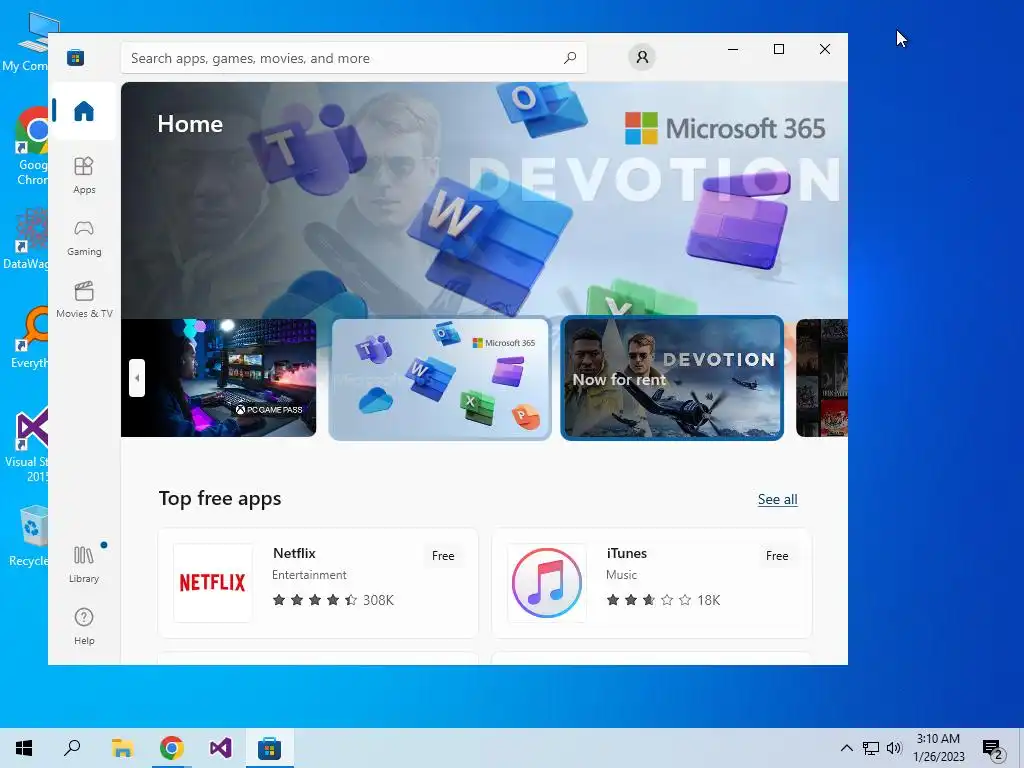Screen dimensions: 1024x768
Task: Open Help from the sidebar
Action: (x=84, y=626)
